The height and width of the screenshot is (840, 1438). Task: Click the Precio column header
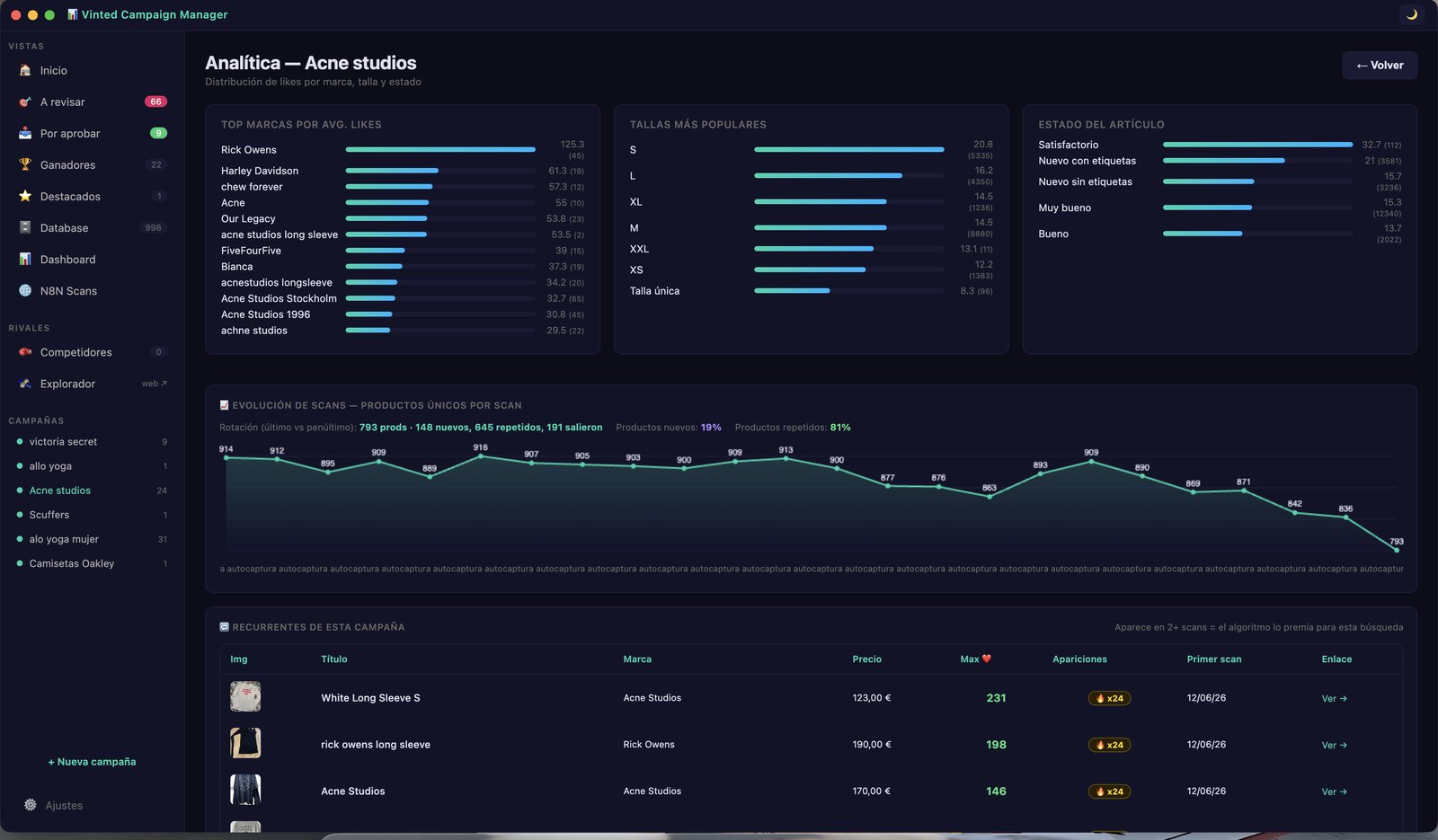pos(867,659)
